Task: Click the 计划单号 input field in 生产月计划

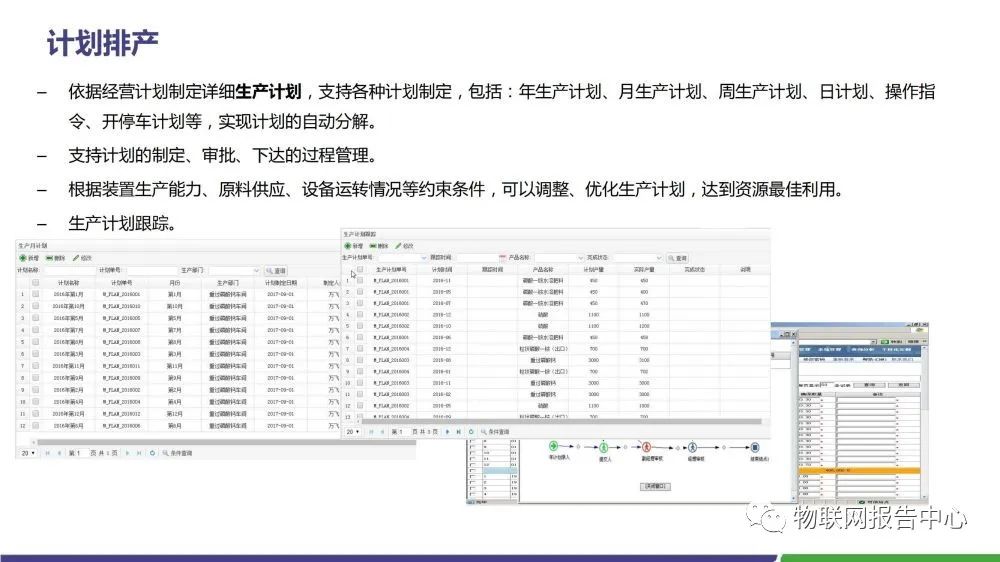Action: pyautogui.click(x=151, y=270)
